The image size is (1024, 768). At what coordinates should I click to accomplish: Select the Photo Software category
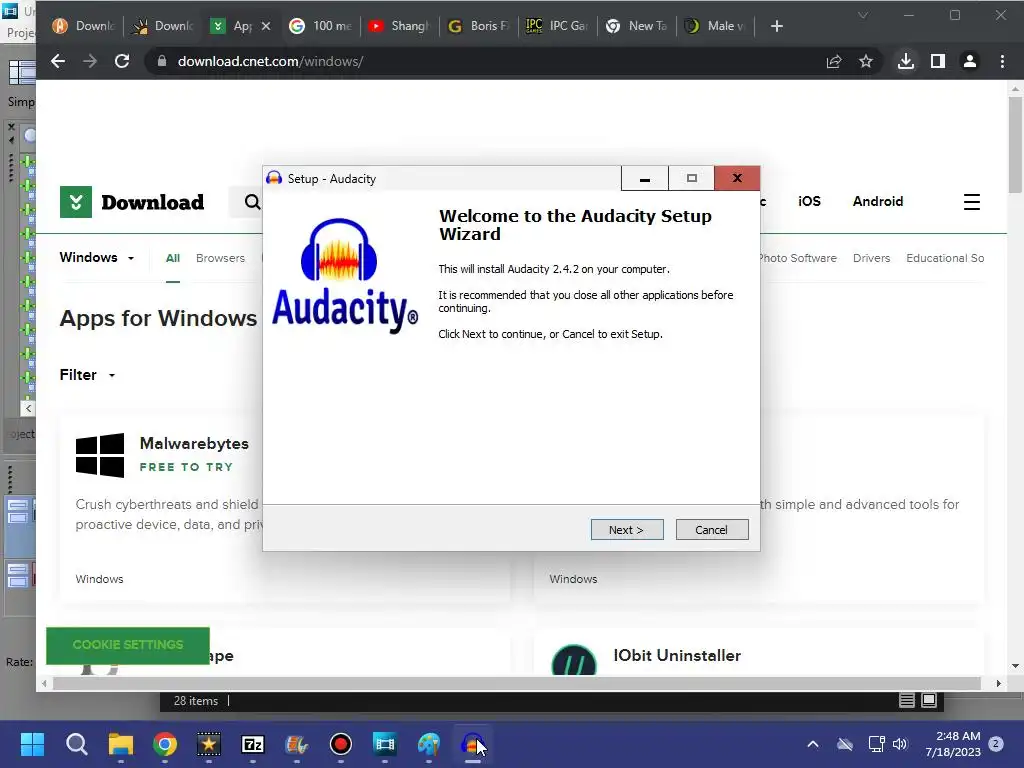(797, 258)
